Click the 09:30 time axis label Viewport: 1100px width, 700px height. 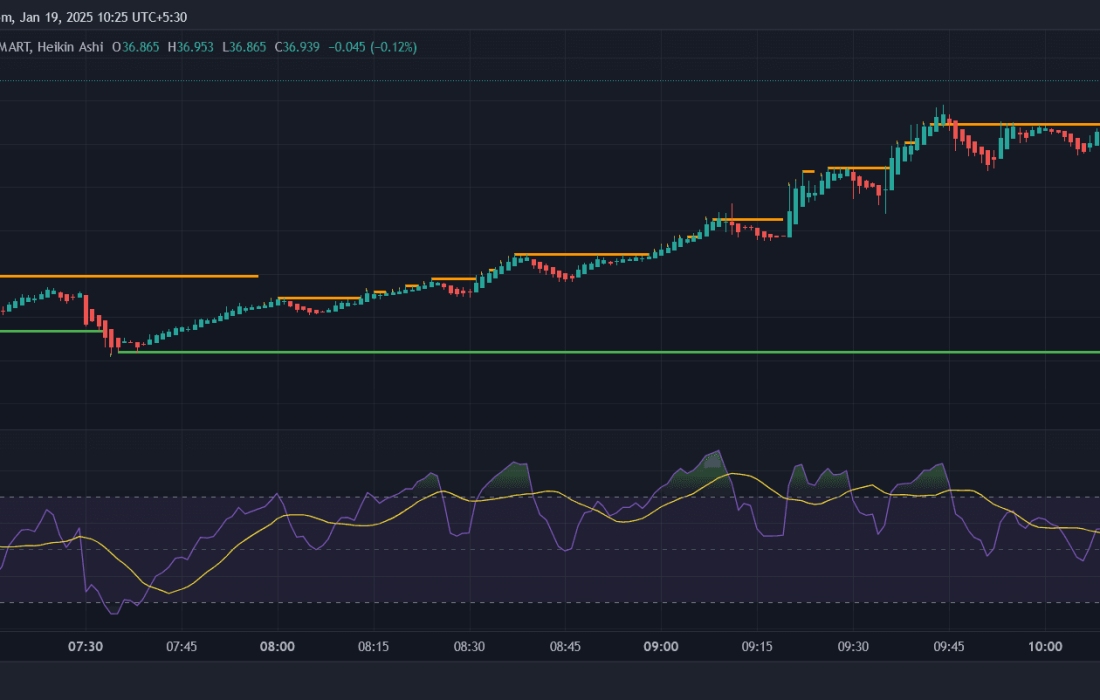853,647
